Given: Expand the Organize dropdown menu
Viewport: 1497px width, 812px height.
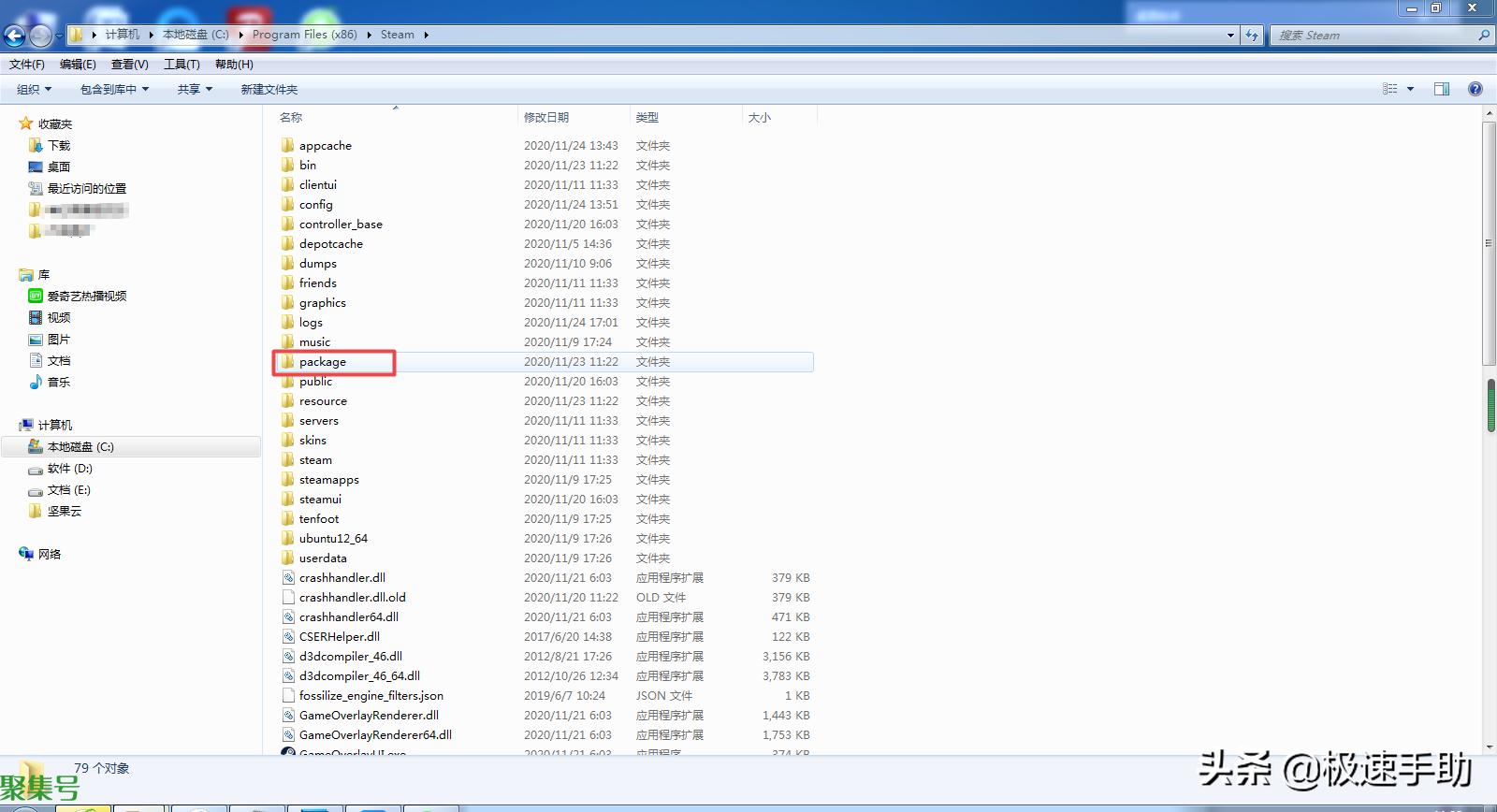Looking at the screenshot, I should pyautogui.click(x=34, y=89).
